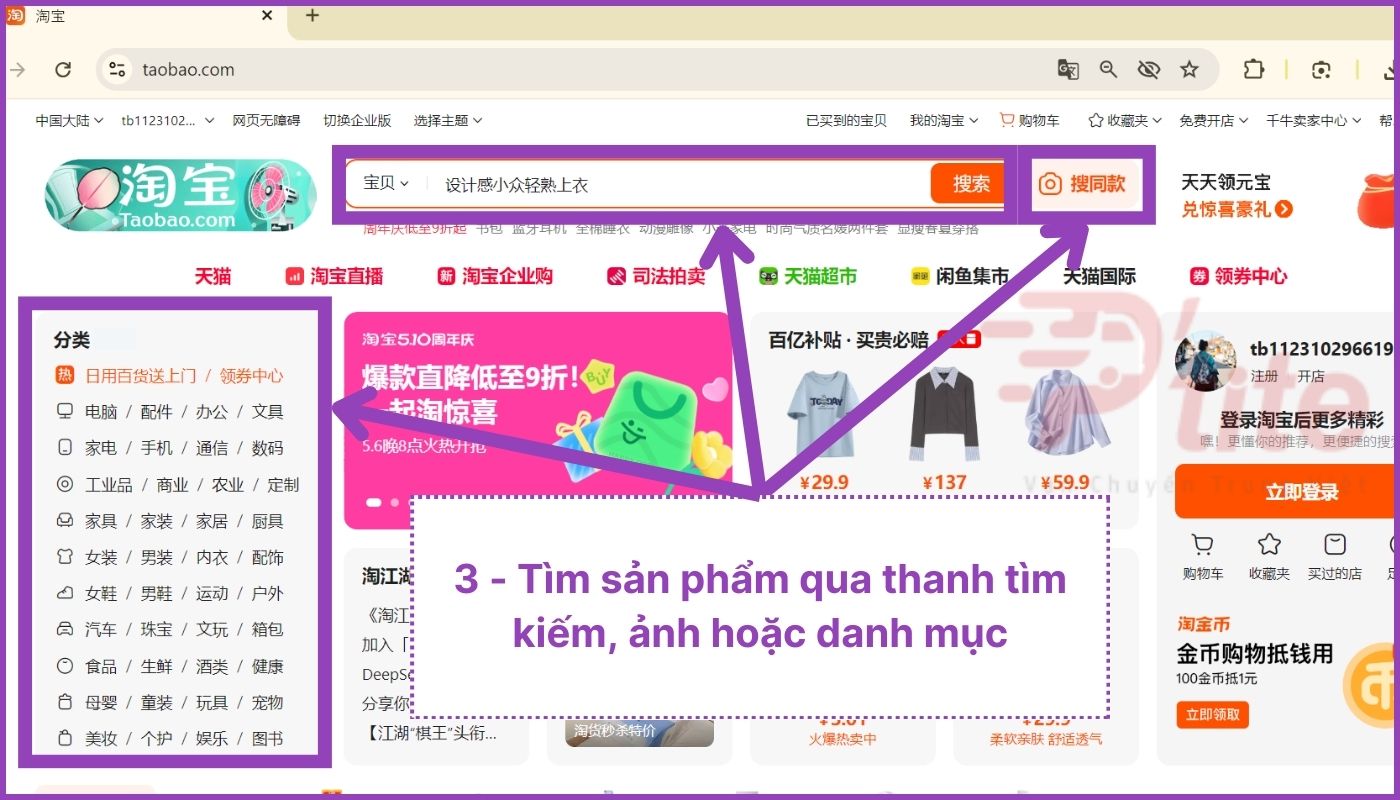Screen dimensions: 1400x800
Task: Open the 宝贝 search type dropdown
Action: 386,183
